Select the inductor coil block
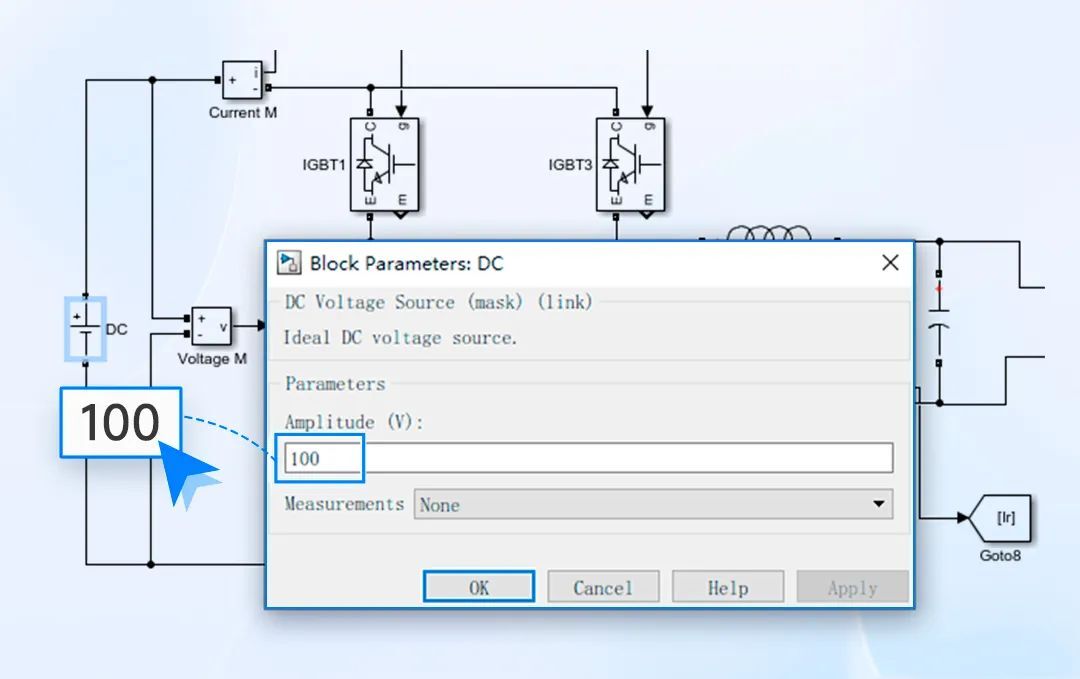The height and width of the screenshot is (679, 1080). [x=769, y=233]
